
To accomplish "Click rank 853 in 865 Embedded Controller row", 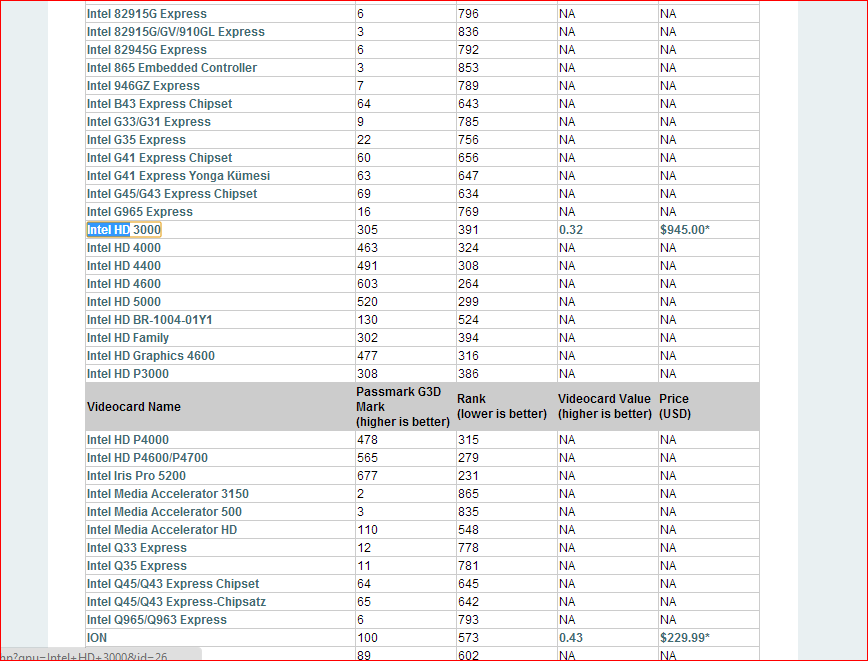I will coord(468,68).
